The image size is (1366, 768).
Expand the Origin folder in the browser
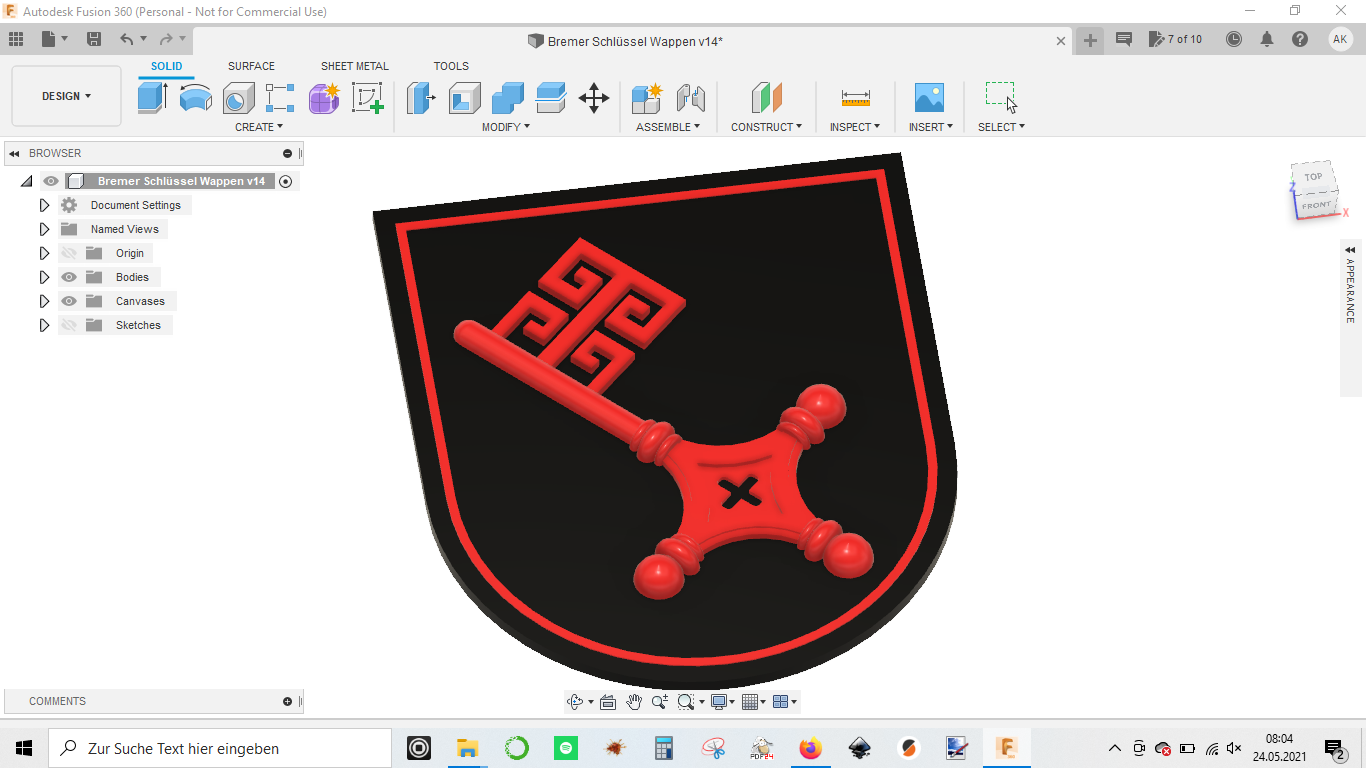[44, 253]
